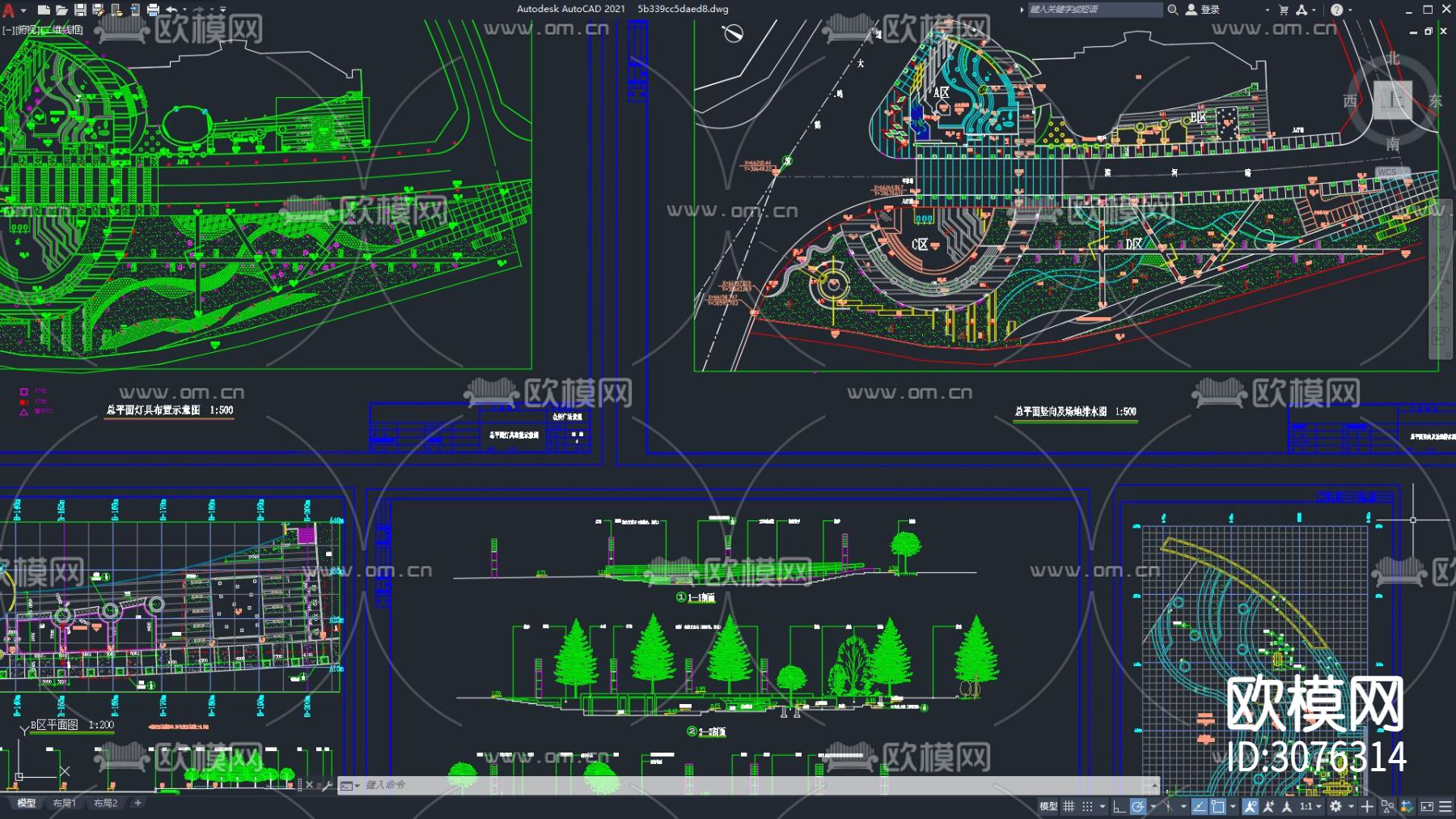Image resolution: width=1456 pixels, height=819 pixels.
Task: Create a new drawing from Quick Access
Action: [44, 10]
